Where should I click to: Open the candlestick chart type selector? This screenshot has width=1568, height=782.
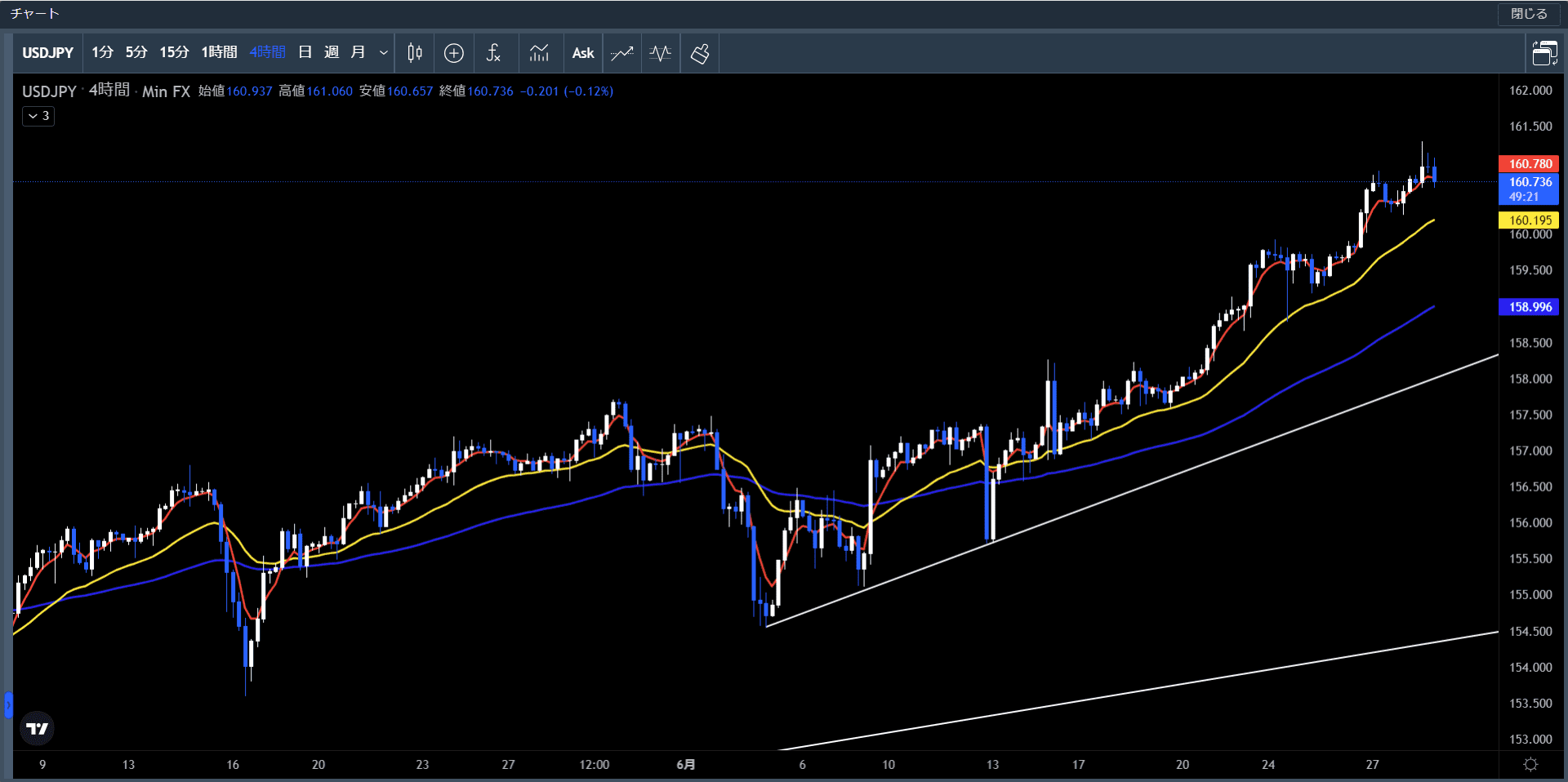click(x=415, y=53)
